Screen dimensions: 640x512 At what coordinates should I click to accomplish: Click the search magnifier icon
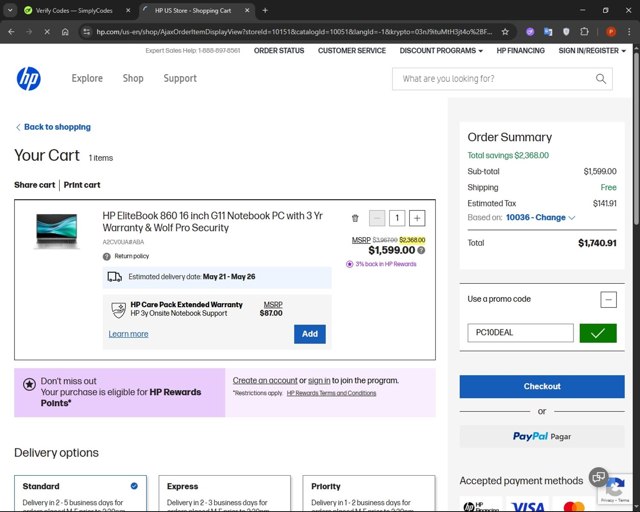601,78
